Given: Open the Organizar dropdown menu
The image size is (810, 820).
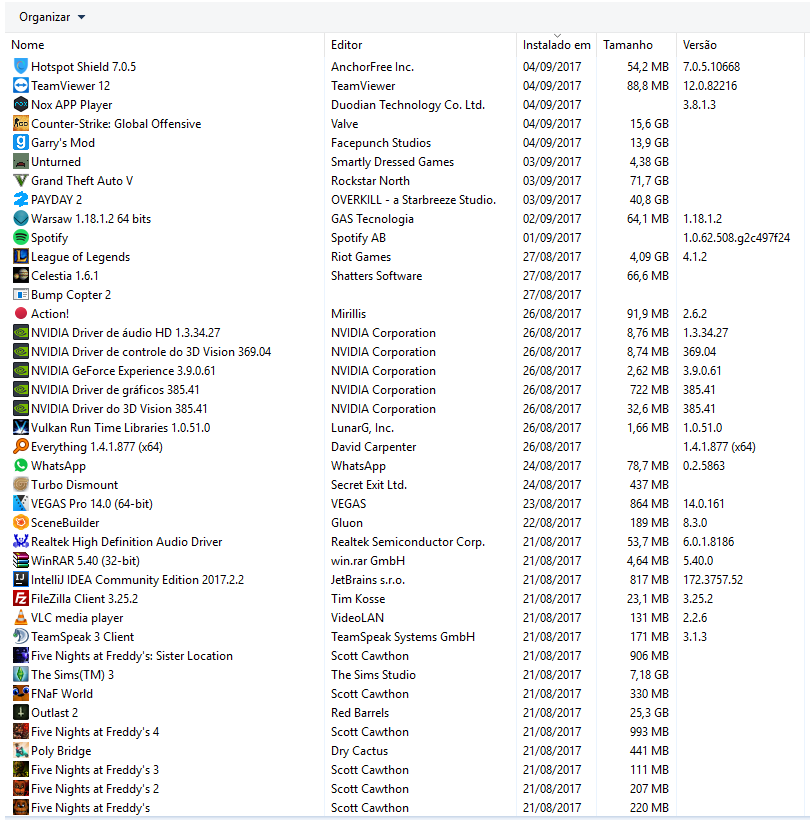Looking at the screenshot, I should click(52, 17).
